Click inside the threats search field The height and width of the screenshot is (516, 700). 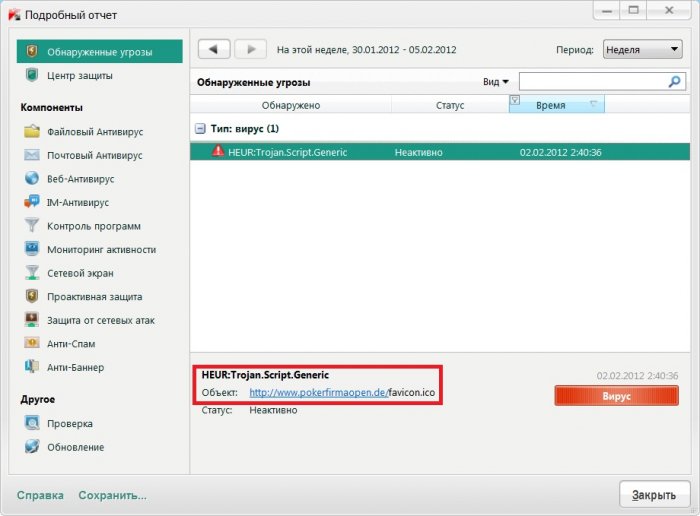point(593,81)
